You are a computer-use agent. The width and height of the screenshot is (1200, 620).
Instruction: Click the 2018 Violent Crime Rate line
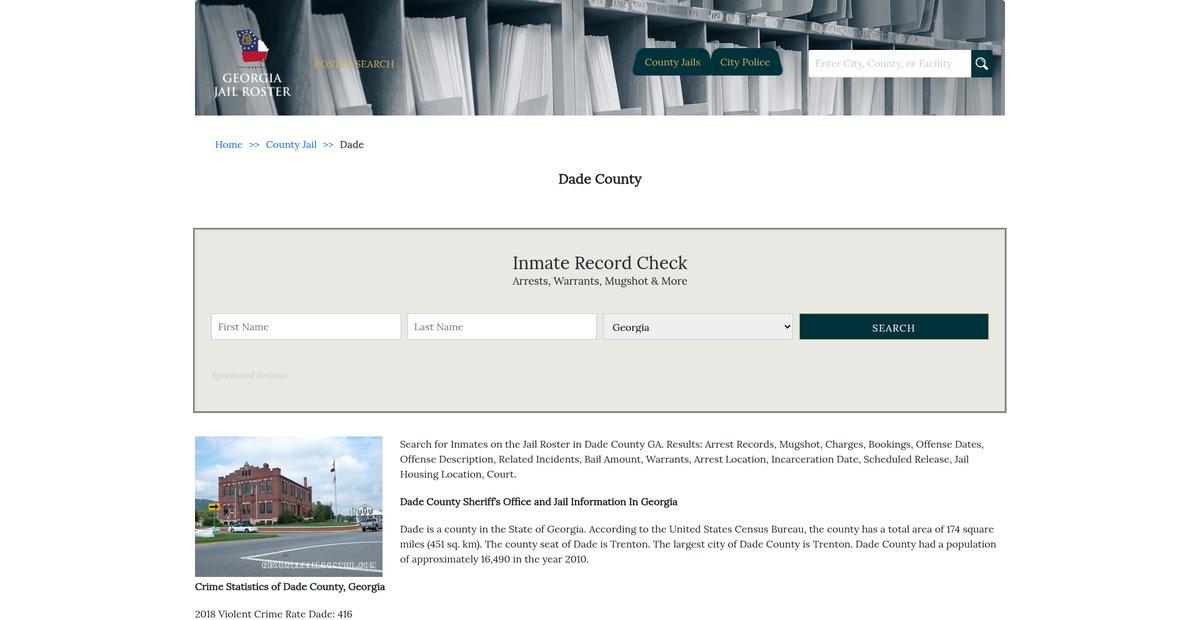[x=273, y=614]
